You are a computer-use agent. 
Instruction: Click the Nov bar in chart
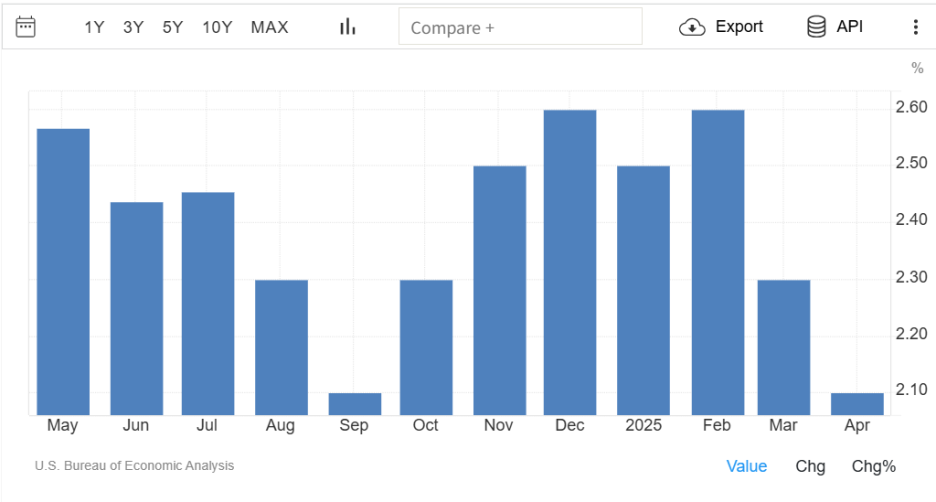click(500, 290)
